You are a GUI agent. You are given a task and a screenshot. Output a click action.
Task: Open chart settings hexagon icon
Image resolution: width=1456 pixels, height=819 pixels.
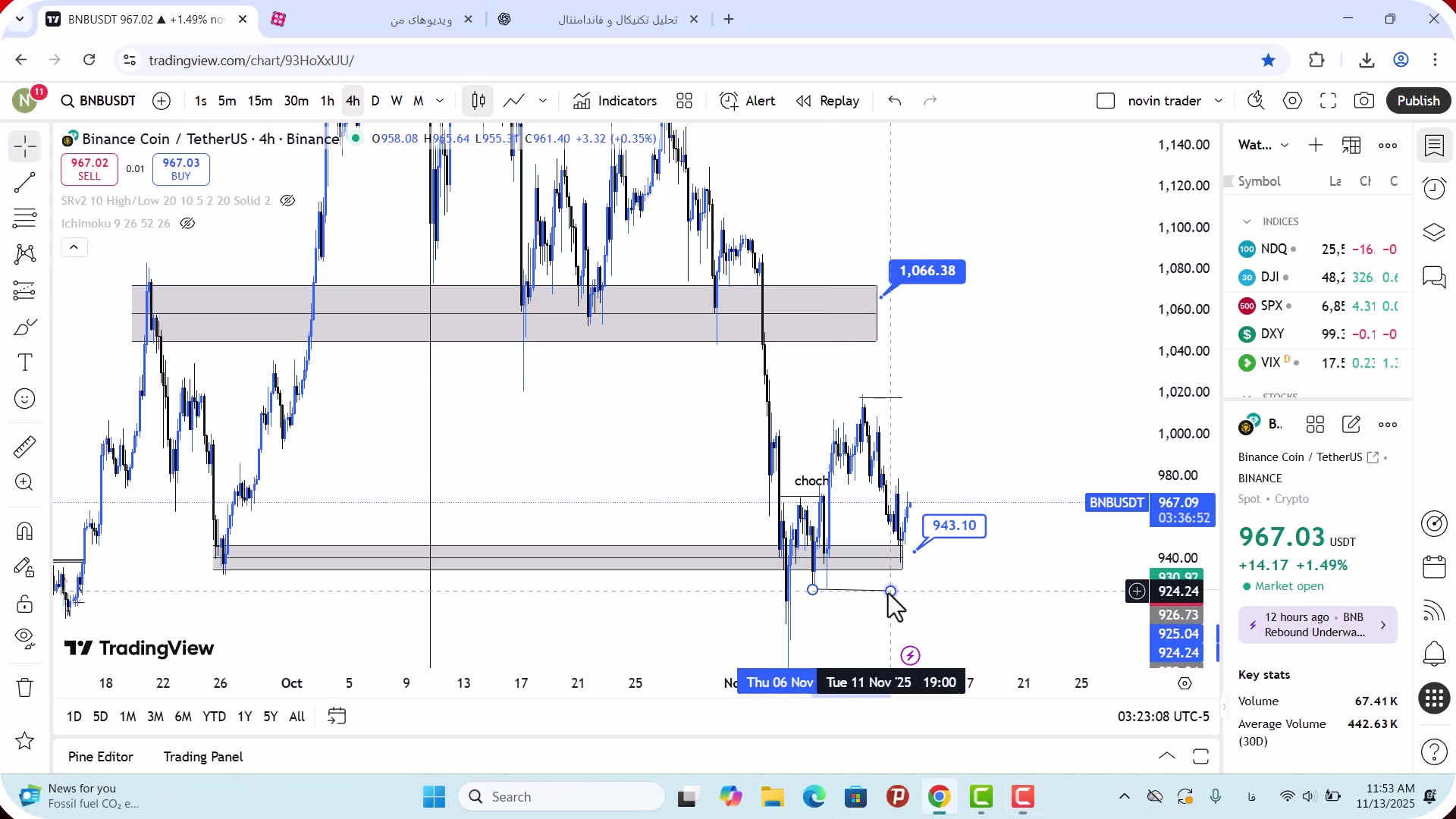coord(1292,101)
